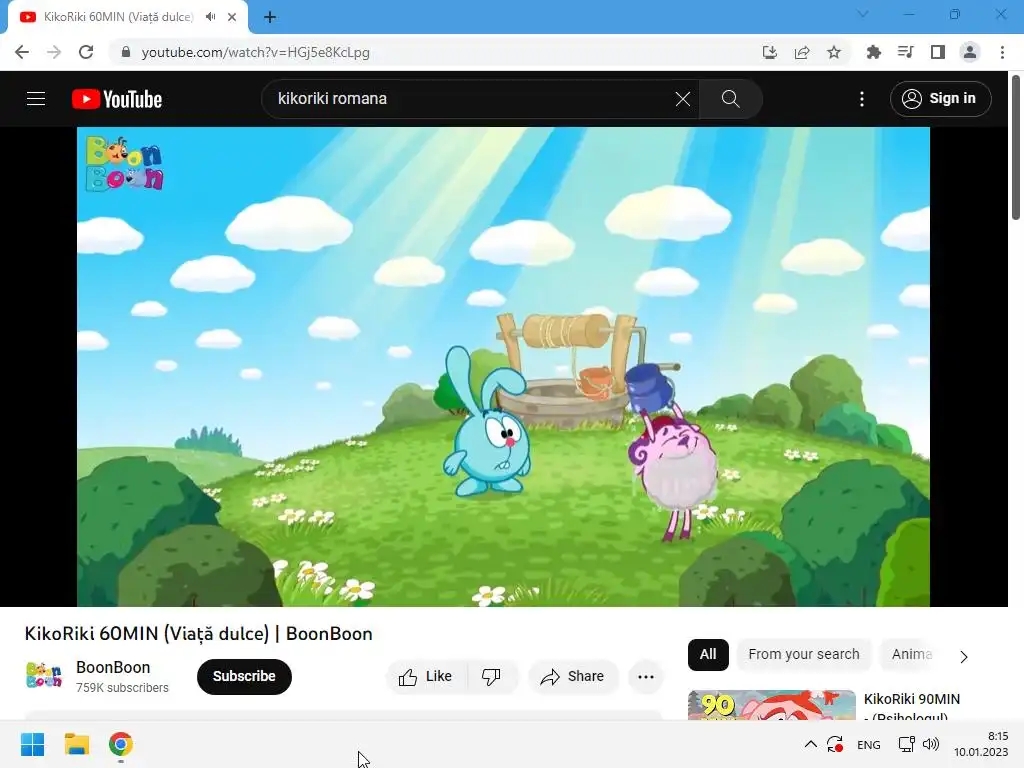Reload the YouTube page
Screen dimensions: 1024x768
click(86, 52)
